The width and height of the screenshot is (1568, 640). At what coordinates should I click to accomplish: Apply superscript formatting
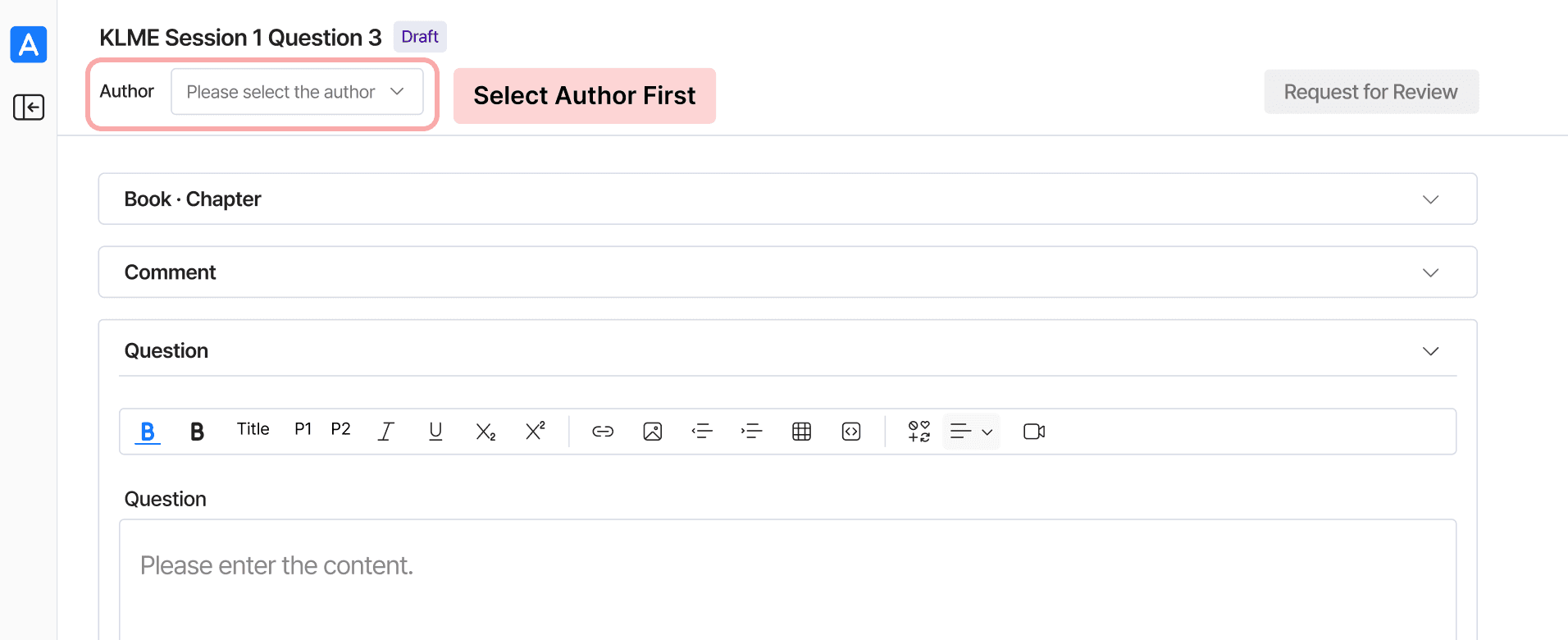coord(536,432)
